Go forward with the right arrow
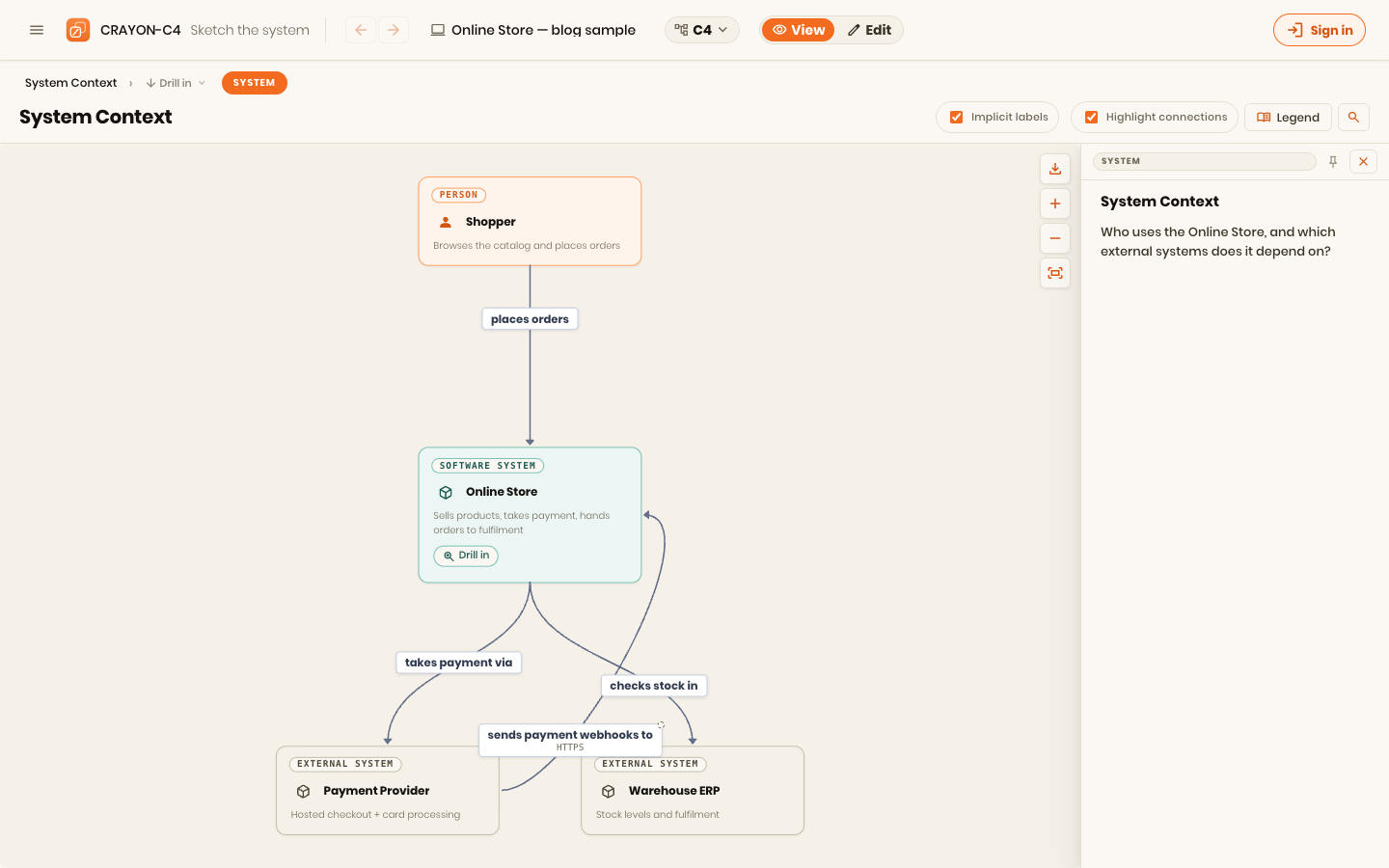1389x868 pixels. (394, 30)
